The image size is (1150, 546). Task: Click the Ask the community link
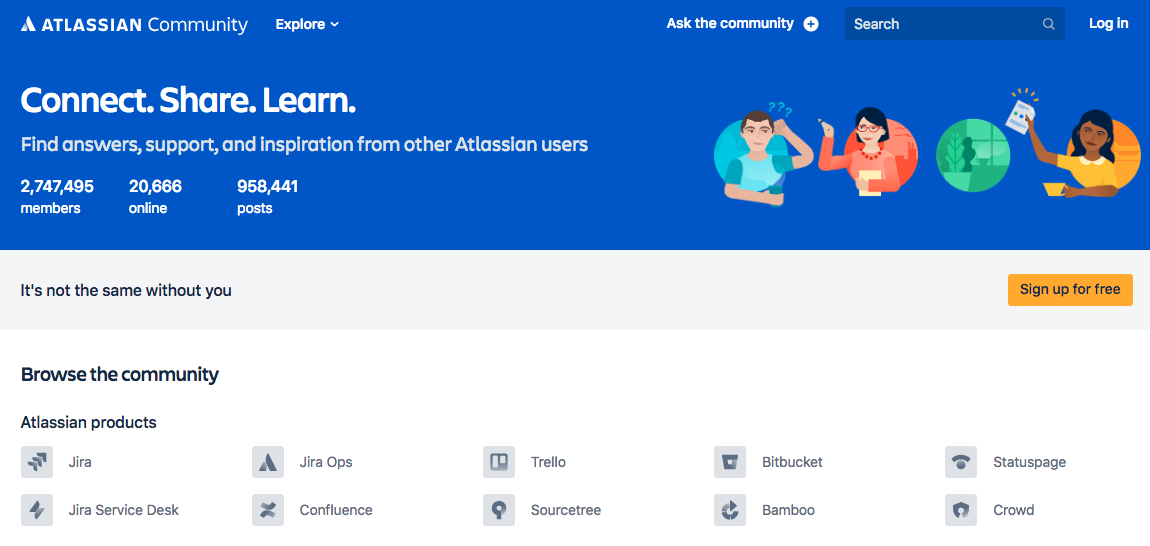(x=730, y=23)
